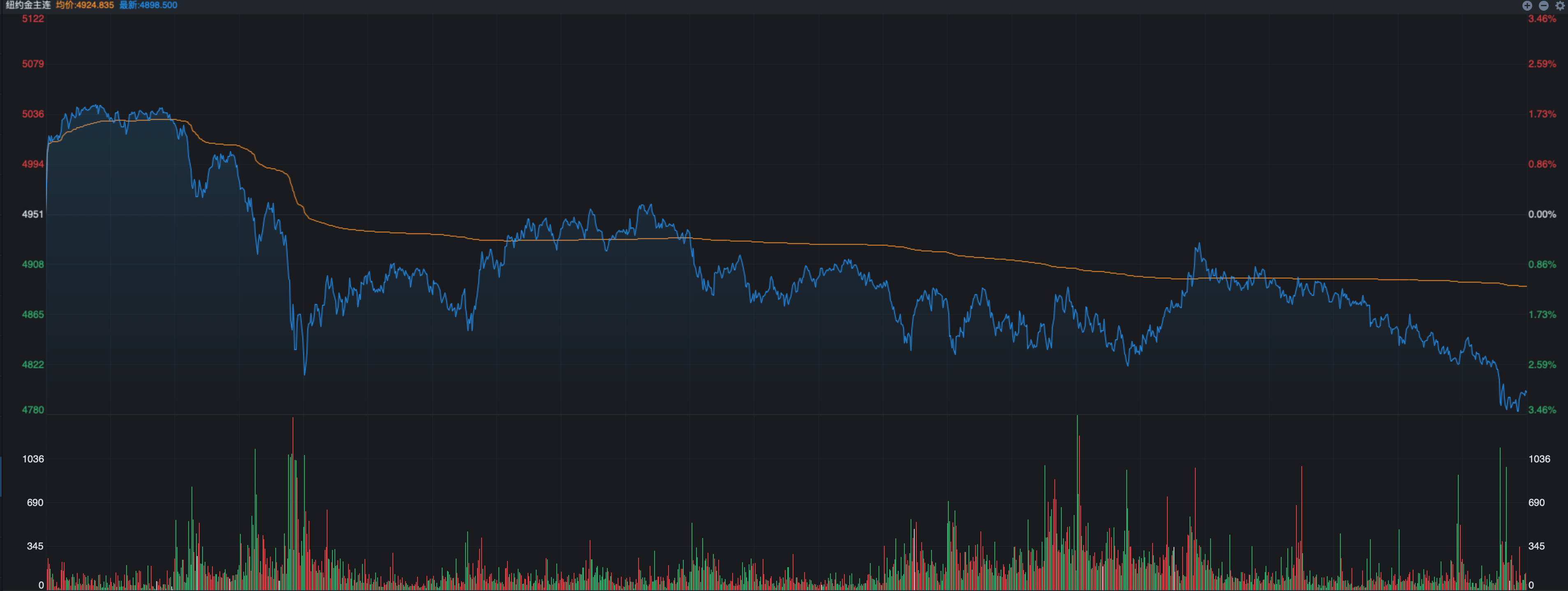Click the minus zoom-out icon
This screenshot has width=1568, height=591.
tap(1544, 5)
